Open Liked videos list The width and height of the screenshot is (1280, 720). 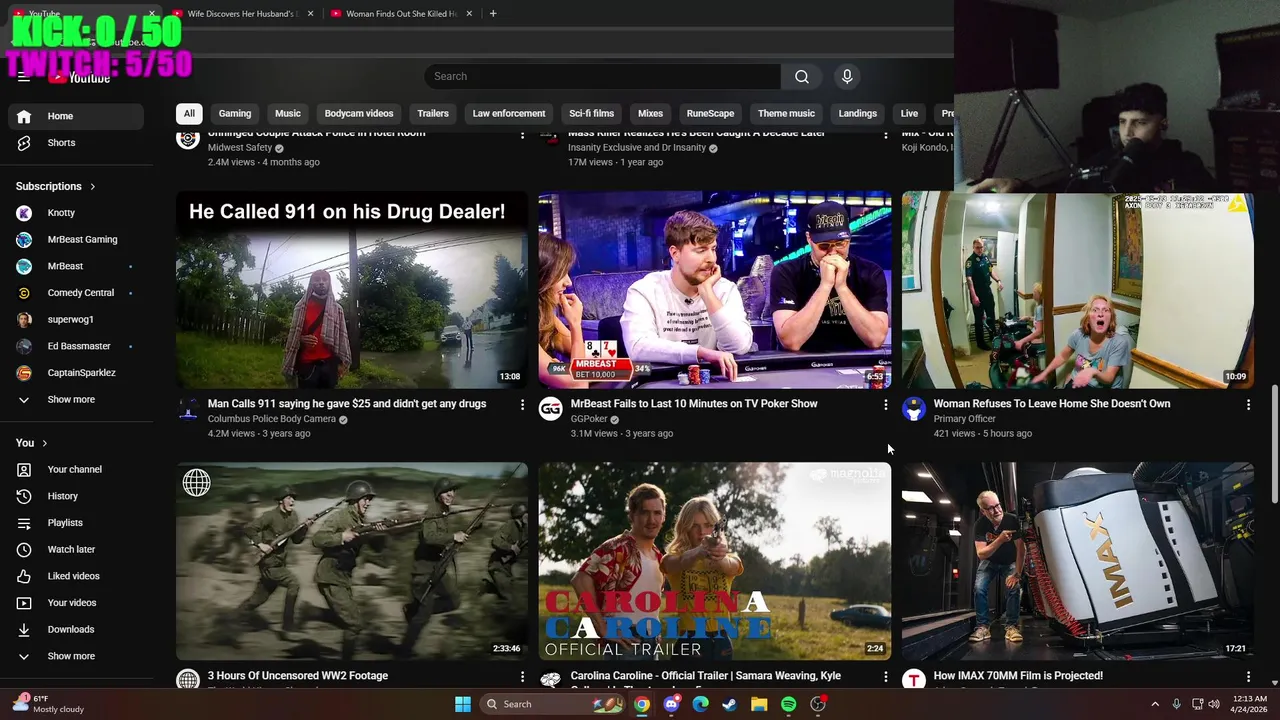(76, 576)
